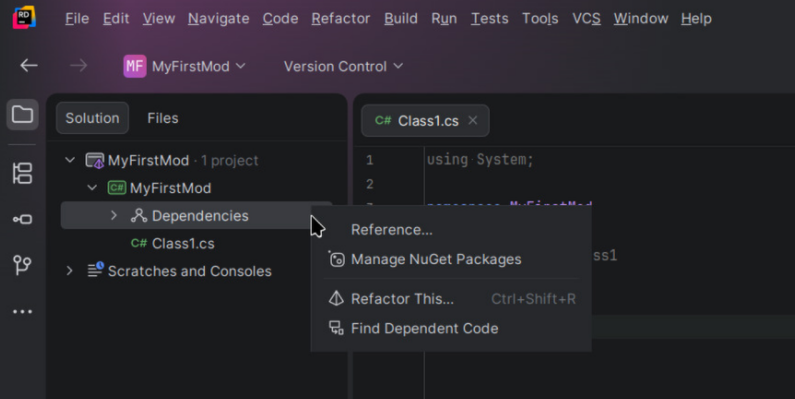Open the Explorer folder tool window

click(x=22, y=115)
